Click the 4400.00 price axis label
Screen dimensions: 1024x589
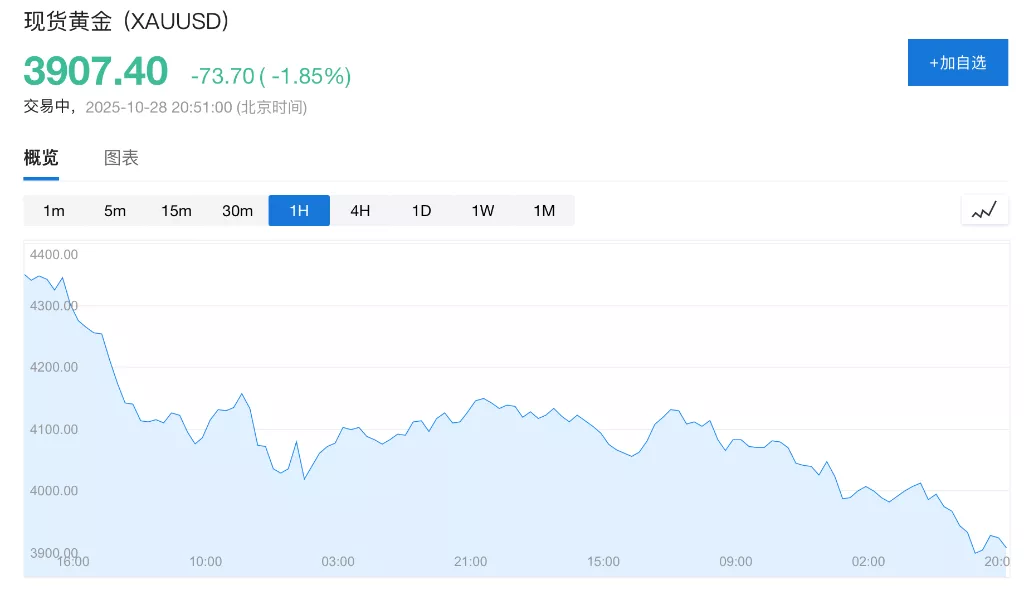(54, 255)
